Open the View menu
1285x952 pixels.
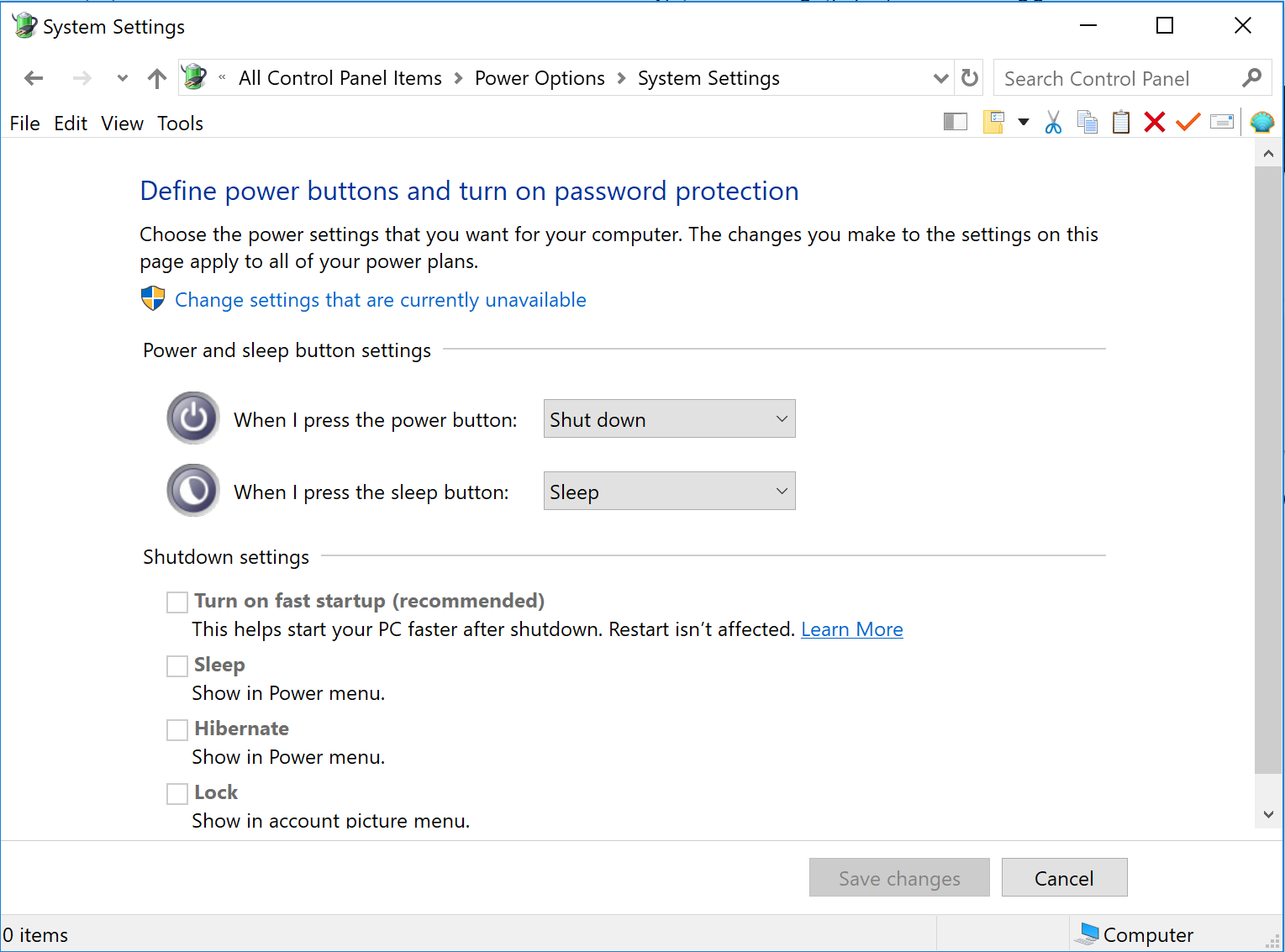click(122, 124)
